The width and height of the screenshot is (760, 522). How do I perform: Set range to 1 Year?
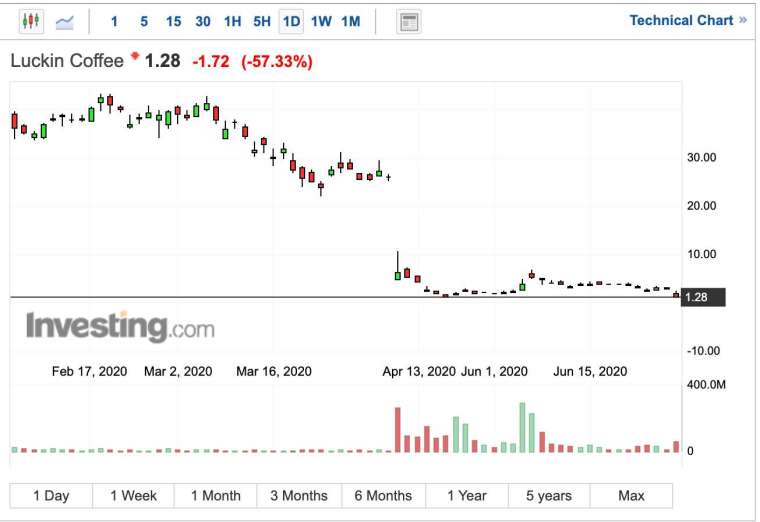pos(467,495)
